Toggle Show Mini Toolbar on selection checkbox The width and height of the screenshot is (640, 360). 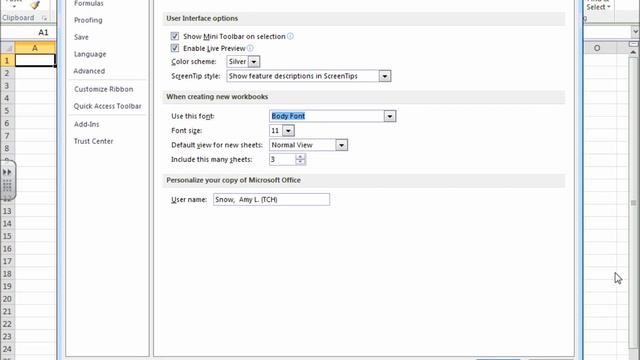click(x=175, y=36)
